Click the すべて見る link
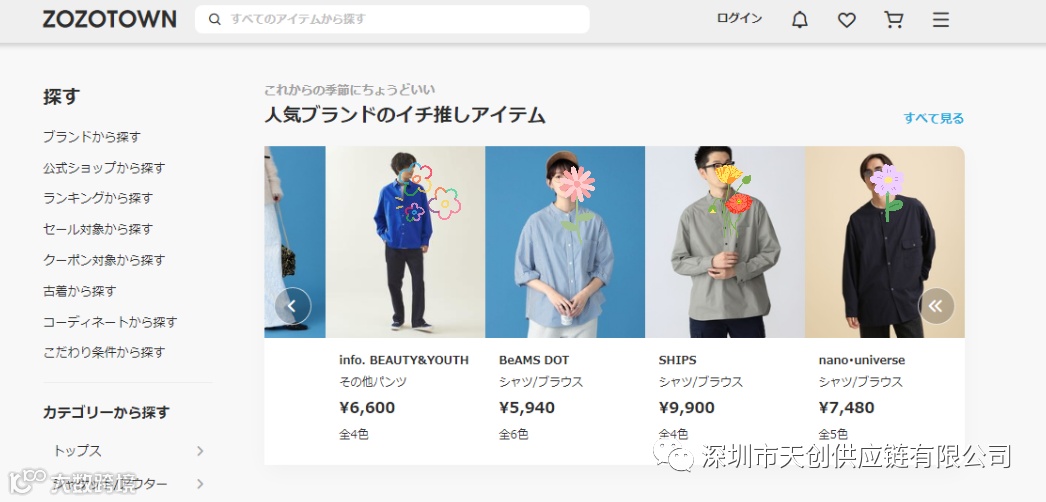This screenshot has width=1046, height=502. click(933, 119)
